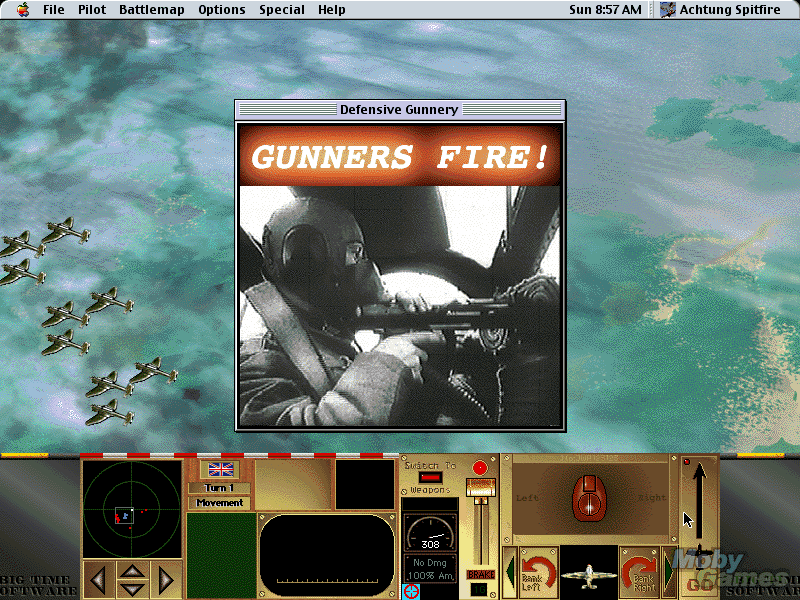Click the Left label on the stick panel

[x=527, y=497]
